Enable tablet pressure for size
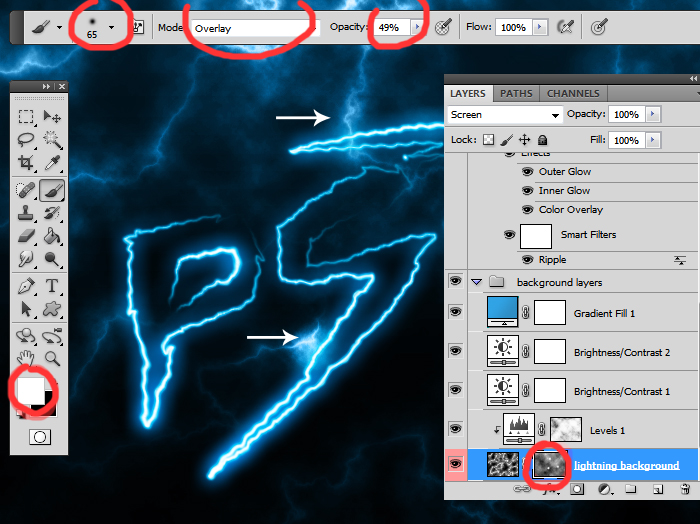700x524 pixels. pyautogui.click(x=598, y=27)
